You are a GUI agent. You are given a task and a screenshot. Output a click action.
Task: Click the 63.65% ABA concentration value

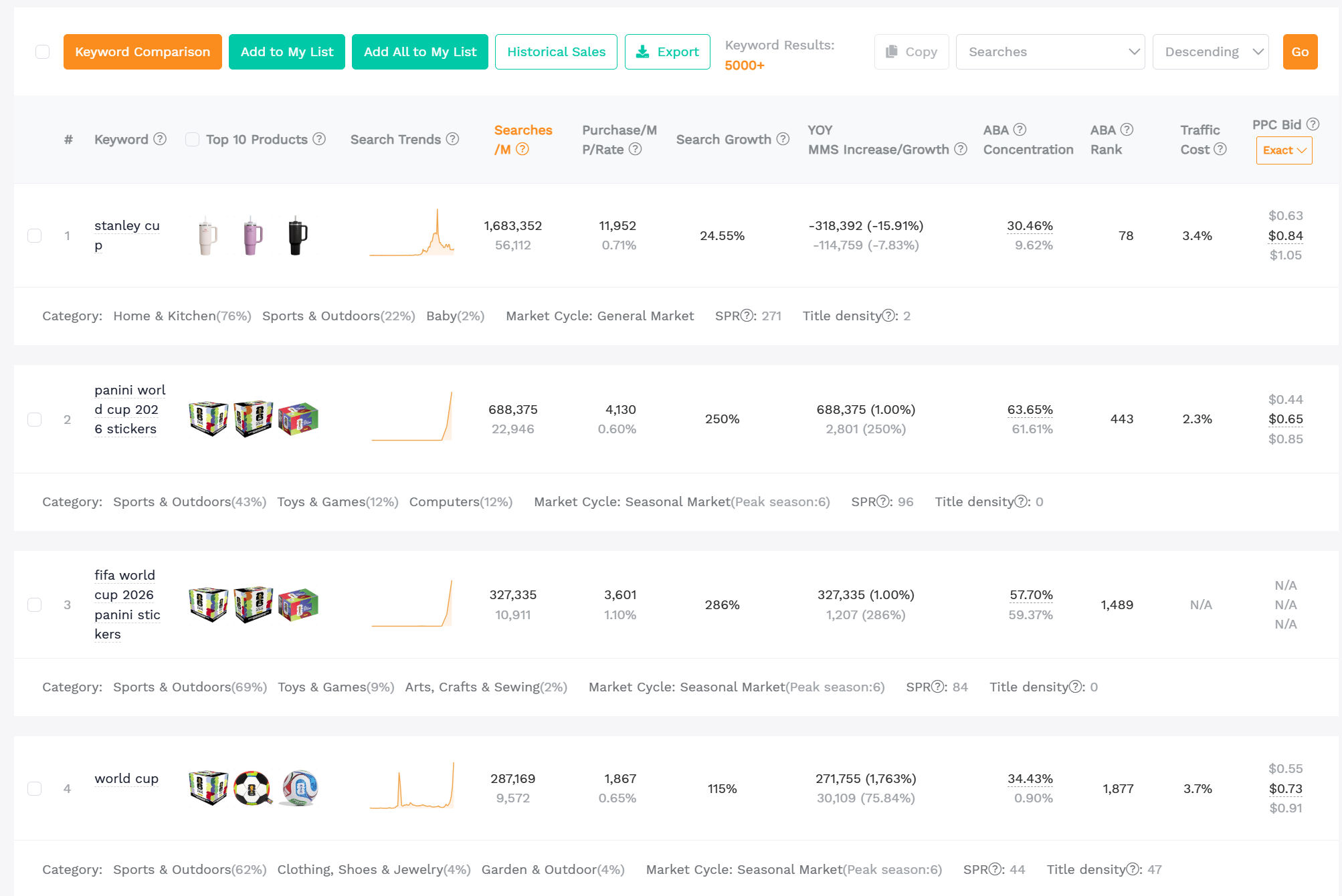pyautogui.click(x=1030, y=409)
